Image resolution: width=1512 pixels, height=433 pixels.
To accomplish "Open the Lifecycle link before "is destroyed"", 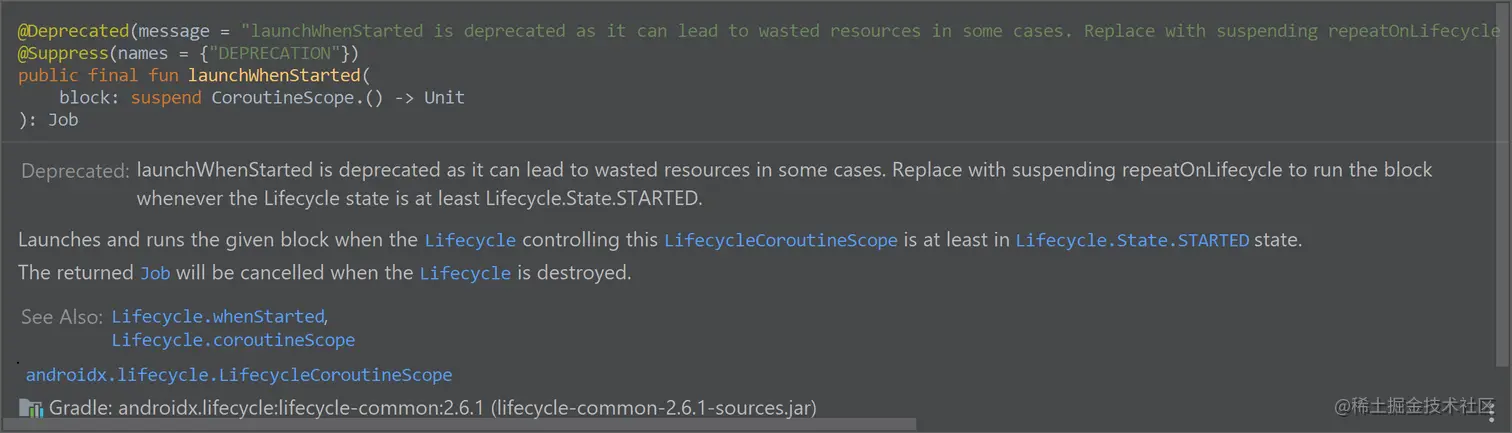I will tap(465, 273).
